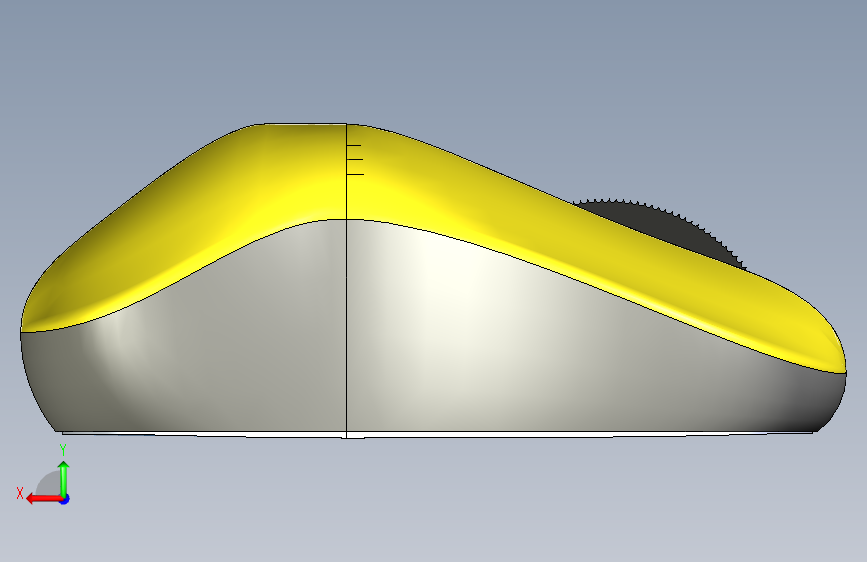This screenshot has height=562, width=867.
Task: Click the green Y axis arrow of the triad
Action: point(64,478)
